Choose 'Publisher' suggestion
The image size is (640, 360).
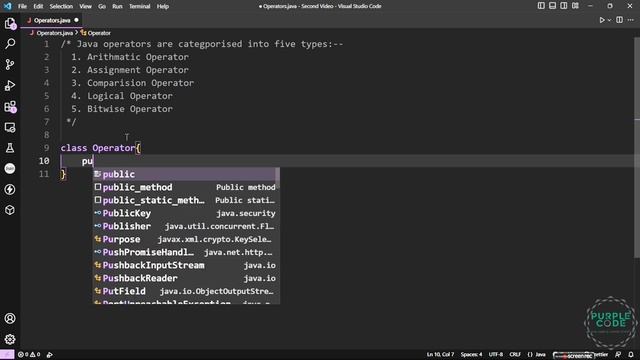coord(184,226)
